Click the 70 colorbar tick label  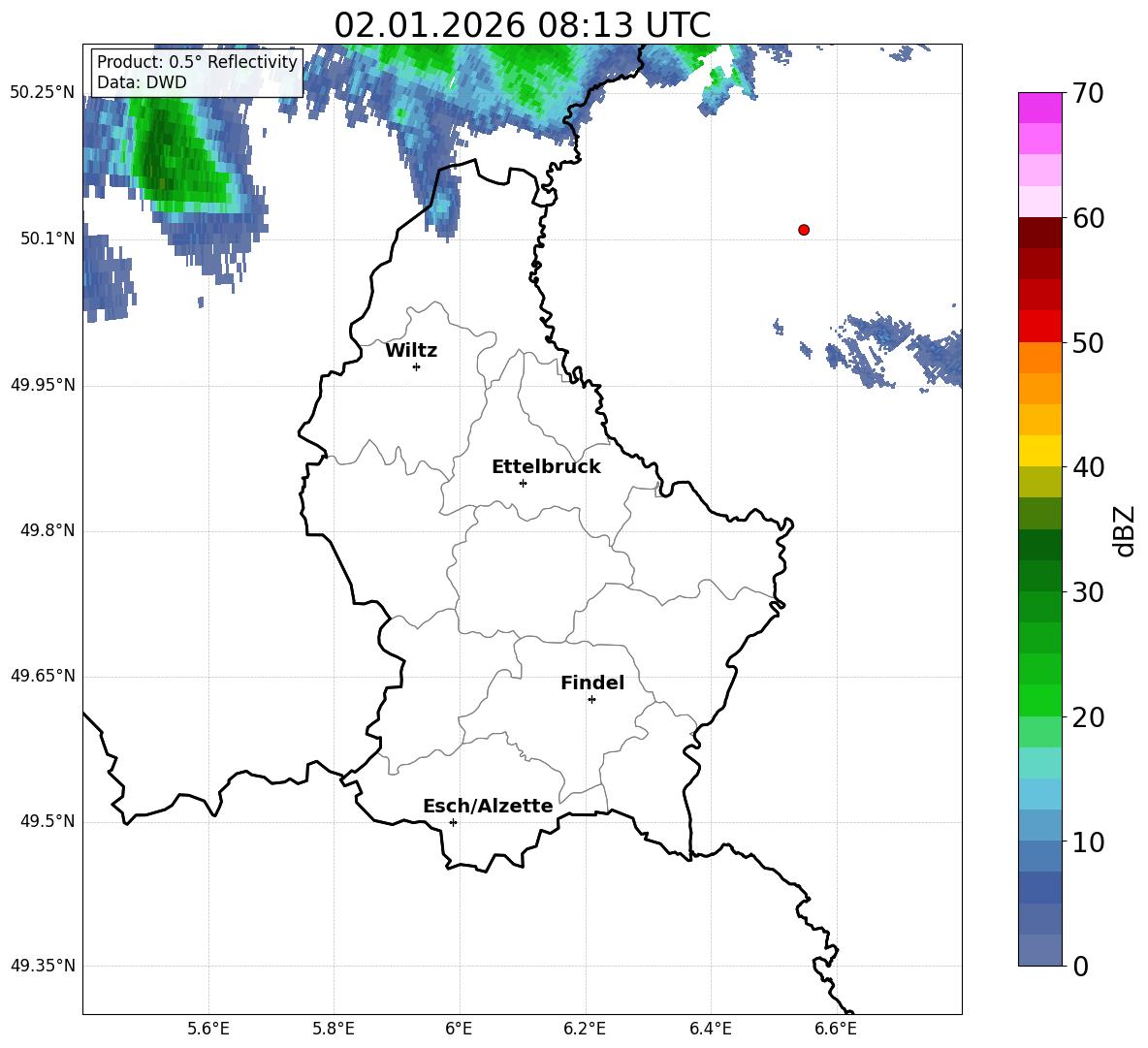pos(1088,93)
